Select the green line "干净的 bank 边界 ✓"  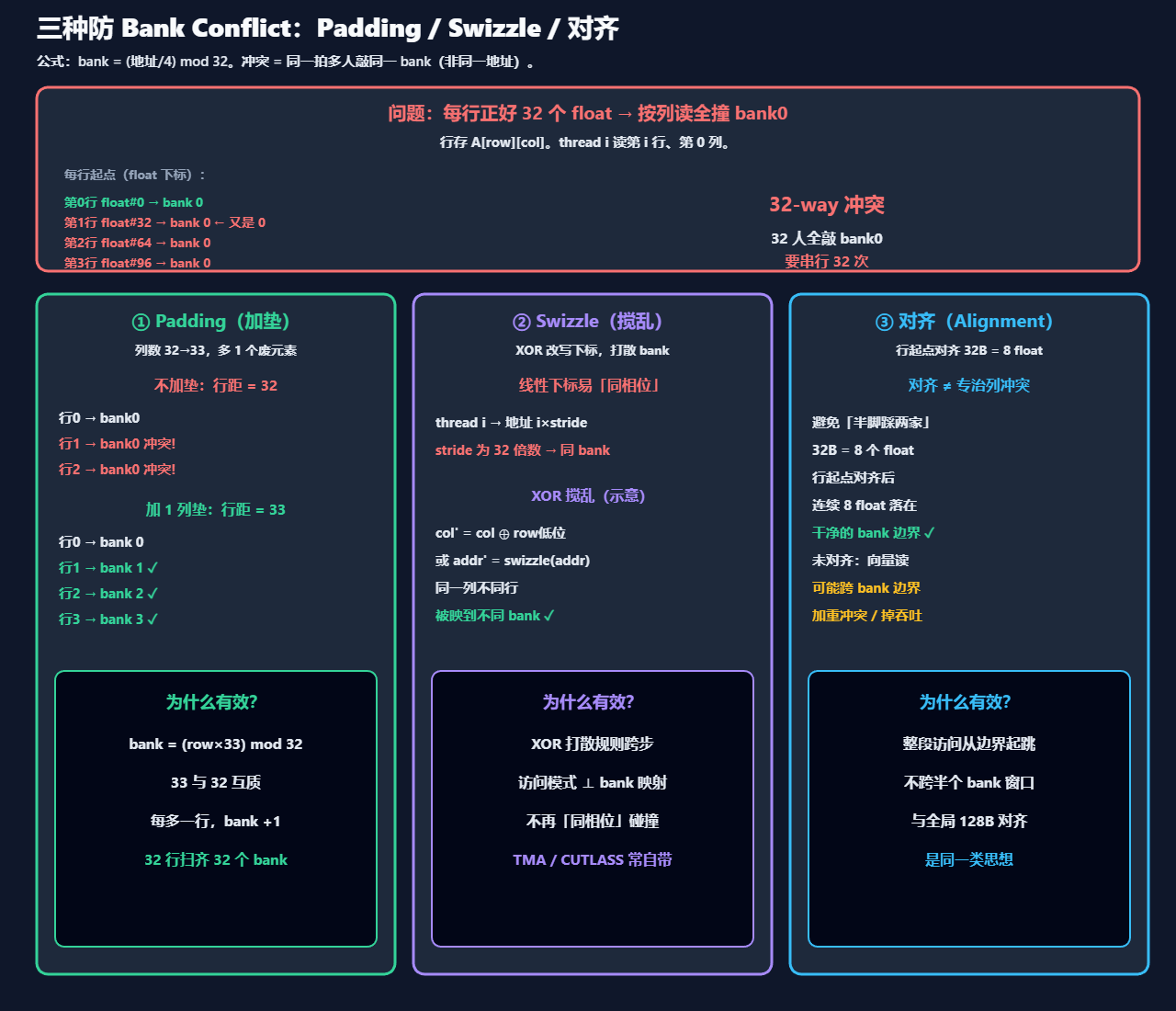click(x=874, y=532)
